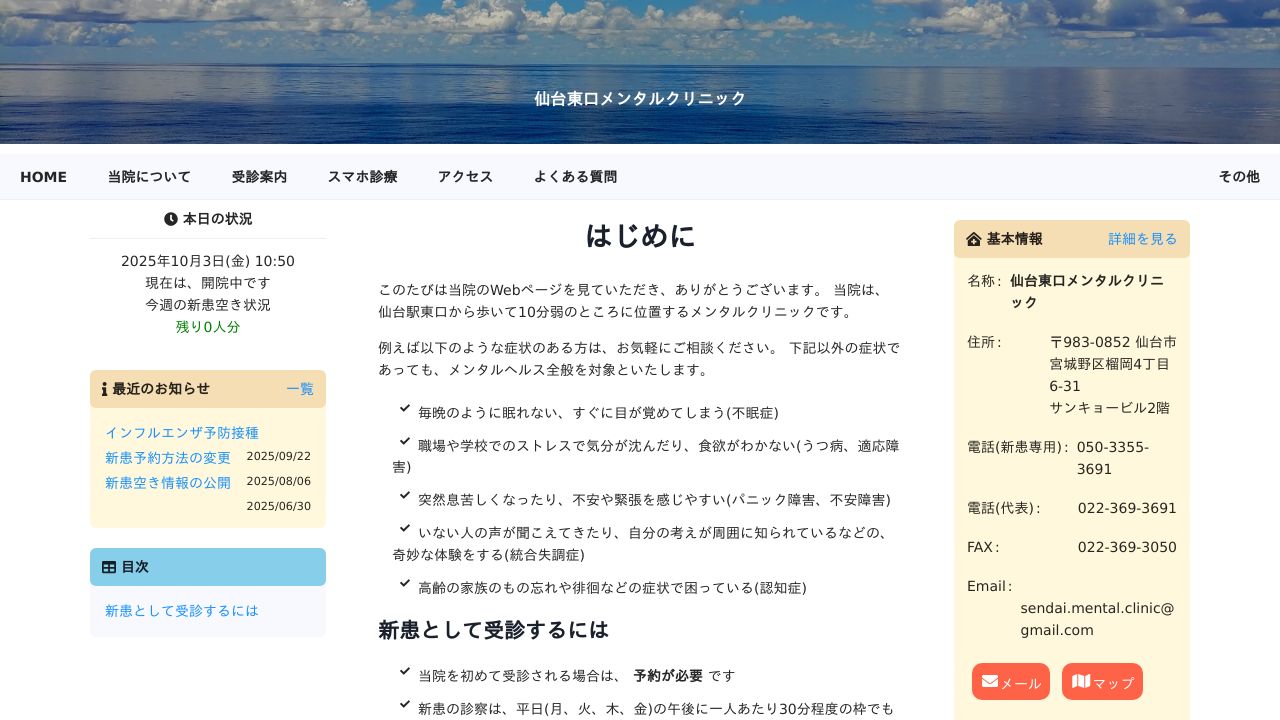The image size is (1280, 720).
Task: Click the map icon on the マップ button
Action: pyautogui.click(x=1082, y=681)
